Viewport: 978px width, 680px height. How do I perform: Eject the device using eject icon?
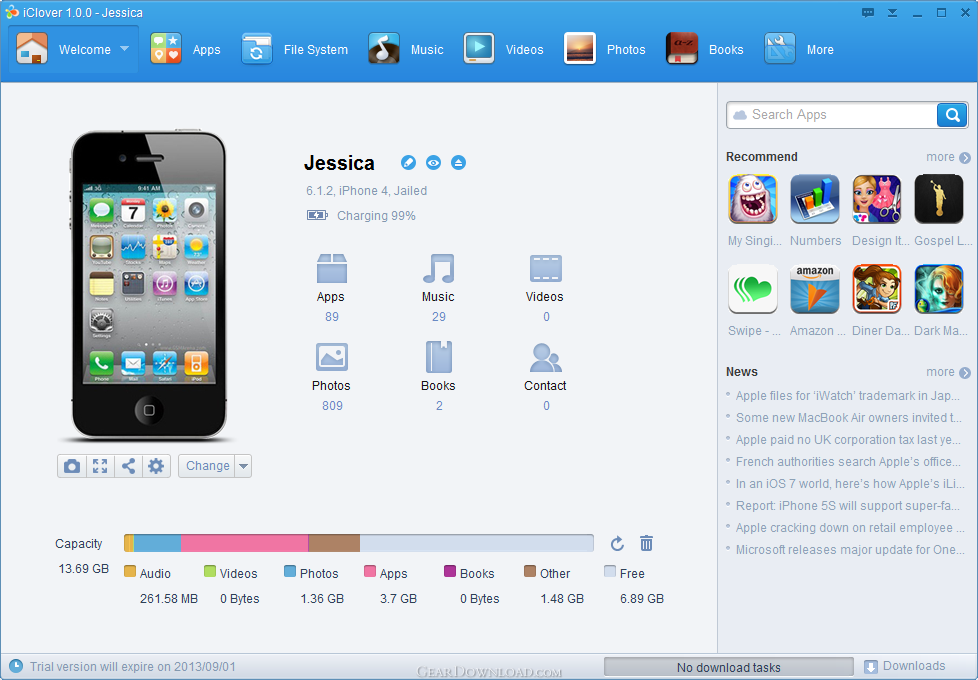[x=458, y=163]
